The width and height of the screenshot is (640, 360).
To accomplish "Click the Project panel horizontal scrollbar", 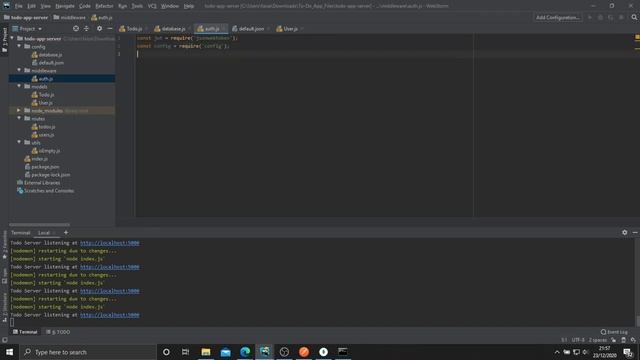I will 39,224.
